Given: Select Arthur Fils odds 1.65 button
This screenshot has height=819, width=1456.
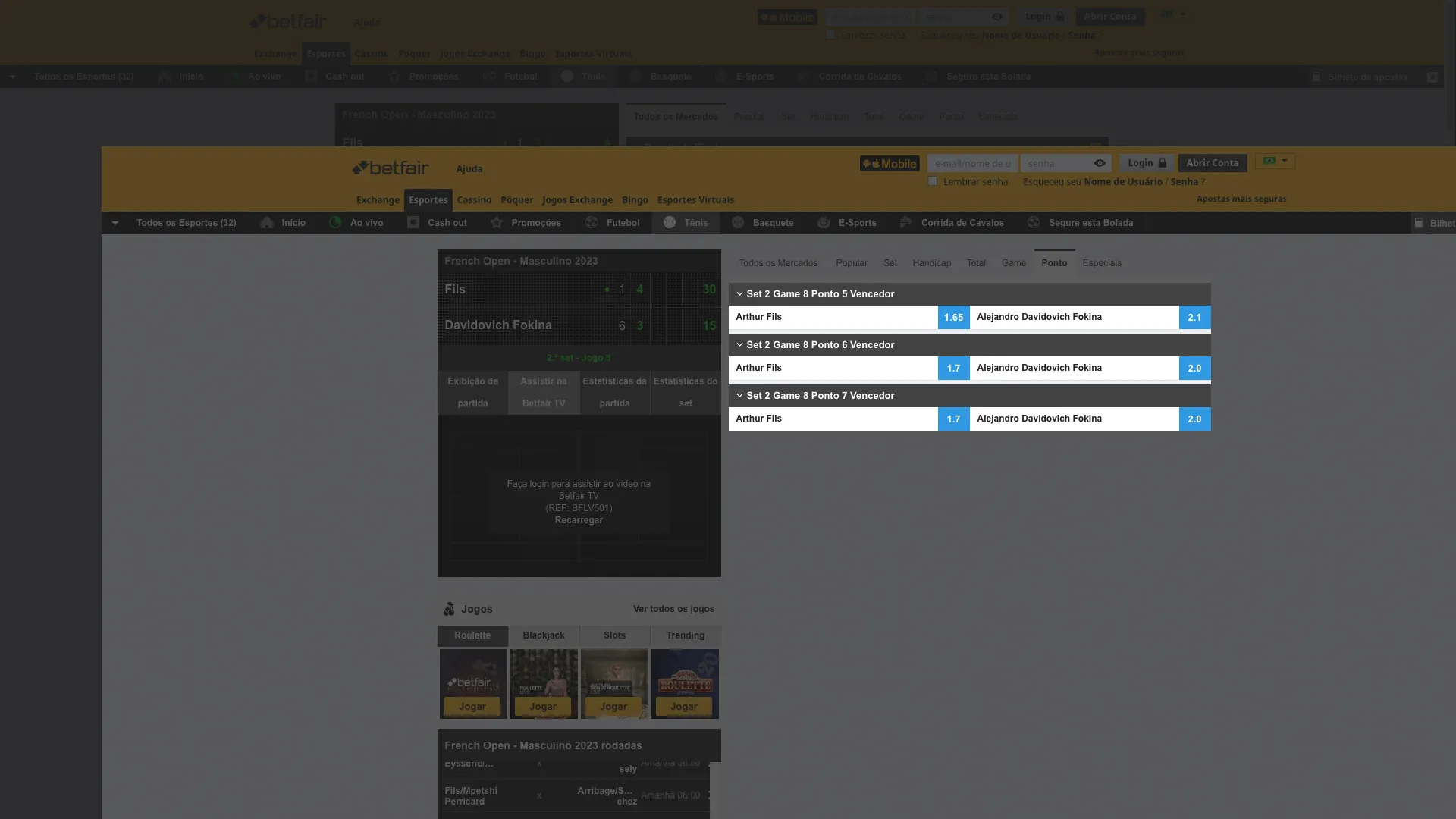Looking at the screenshot, I should 953,317.
